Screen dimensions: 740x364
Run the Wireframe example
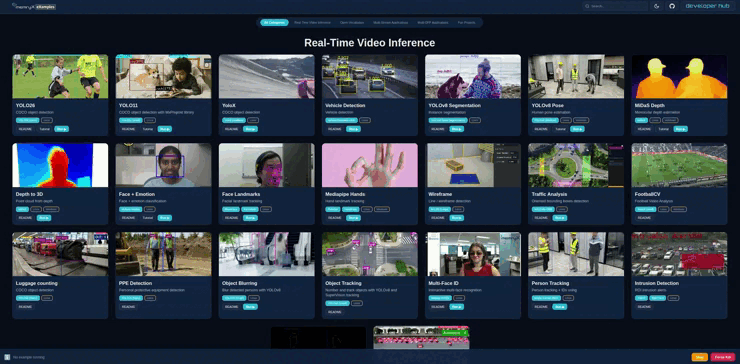click(x=456, y=218)
